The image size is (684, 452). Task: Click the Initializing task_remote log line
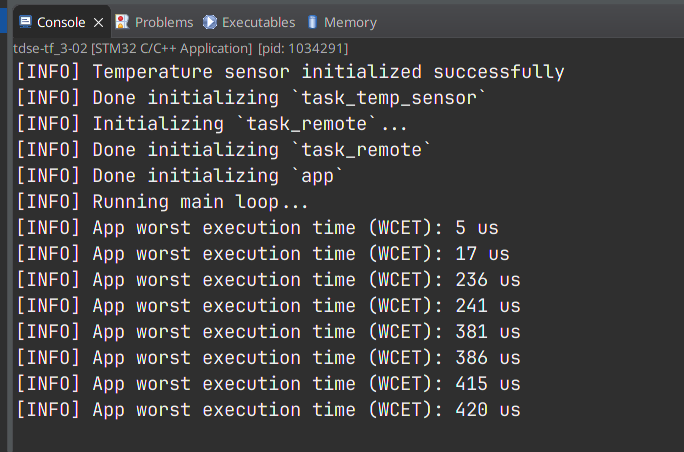212,124
